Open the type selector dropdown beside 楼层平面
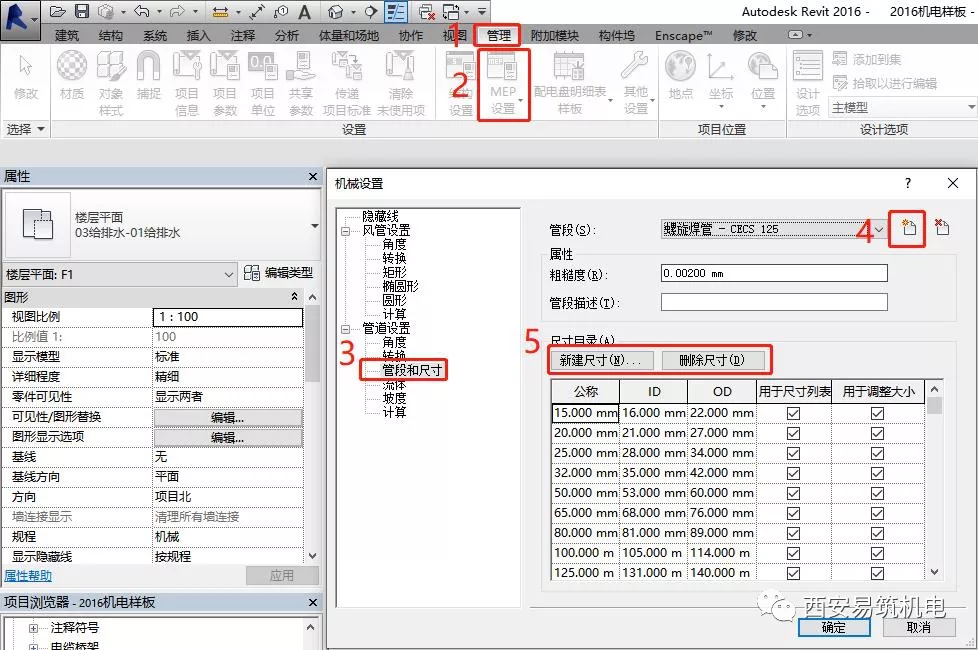The image size is (978, 650). tap(314, 225)
